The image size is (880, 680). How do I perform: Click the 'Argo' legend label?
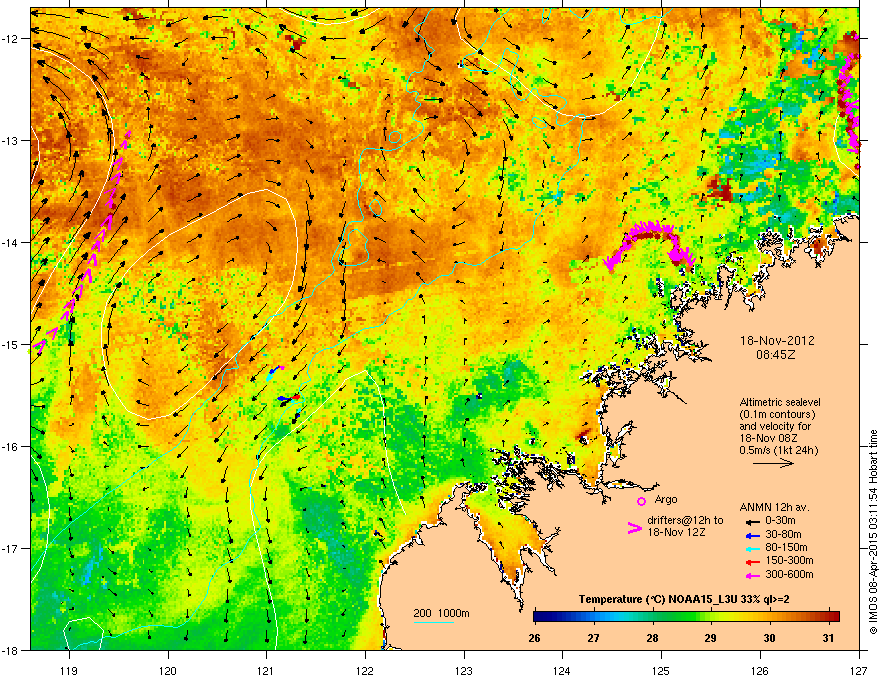(666, 499)
